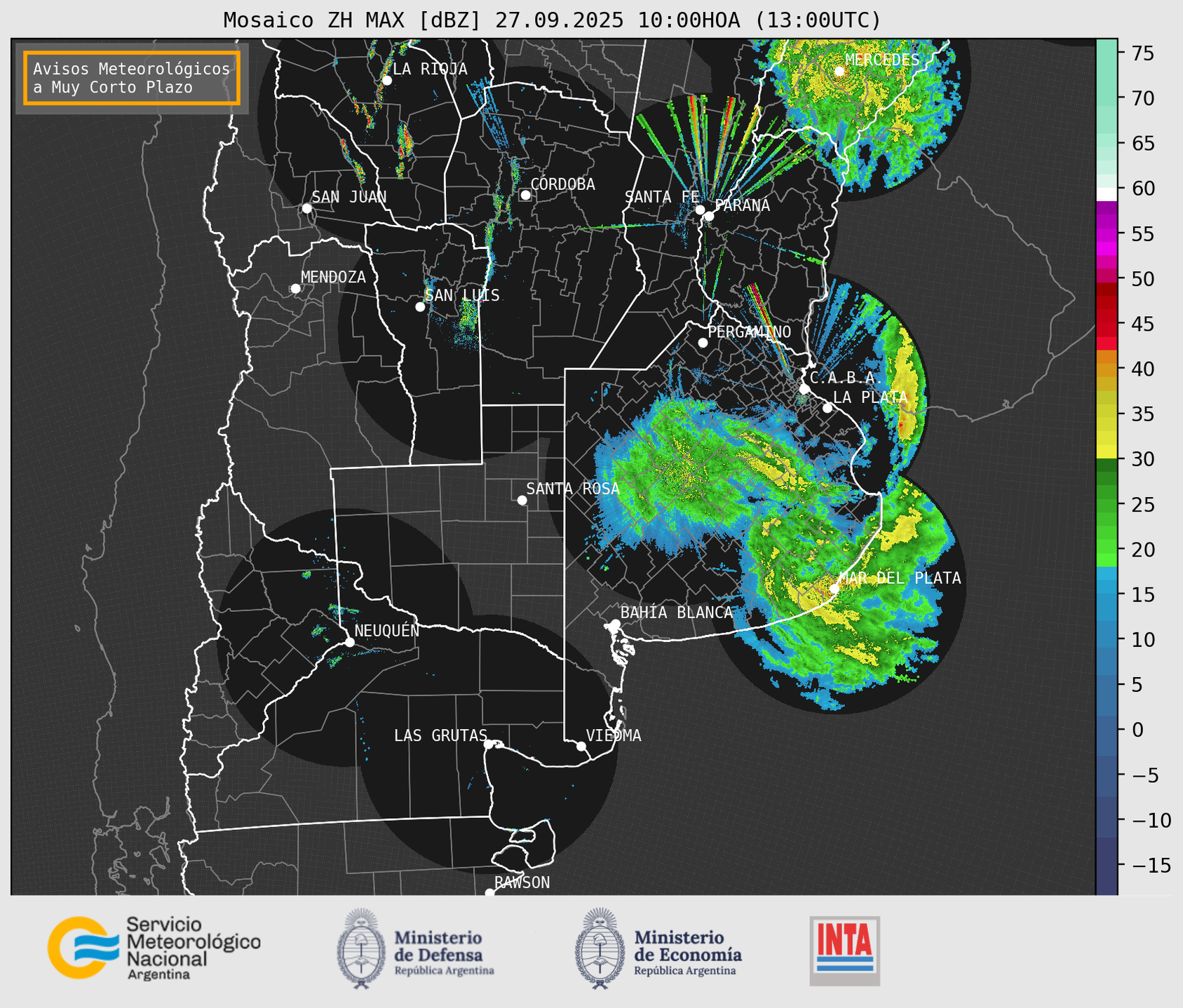Click the PERGAMINO label text
Screen dimensions: 1183x1008
[x=749, y=332]
